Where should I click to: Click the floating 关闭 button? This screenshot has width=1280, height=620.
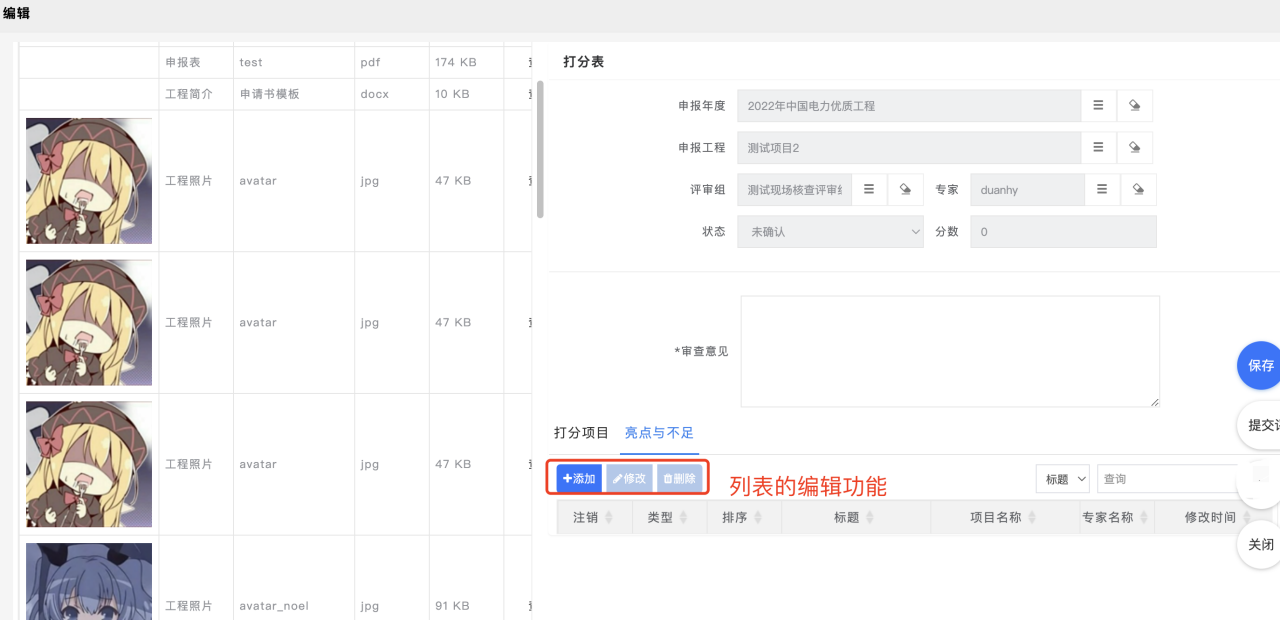click(1259, 545)
